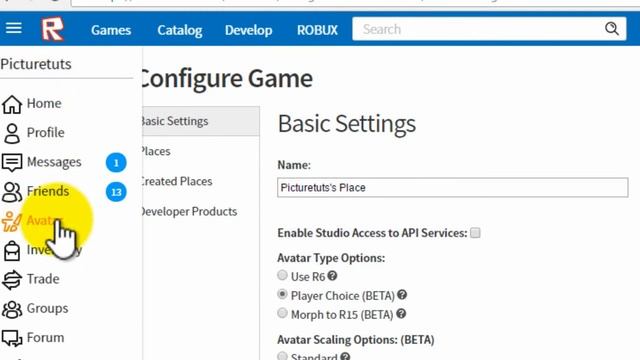Switch to the Basic Settings tab
Viewport: 640px width, 360px height.
pyautogui.click(x=201, y=121)
